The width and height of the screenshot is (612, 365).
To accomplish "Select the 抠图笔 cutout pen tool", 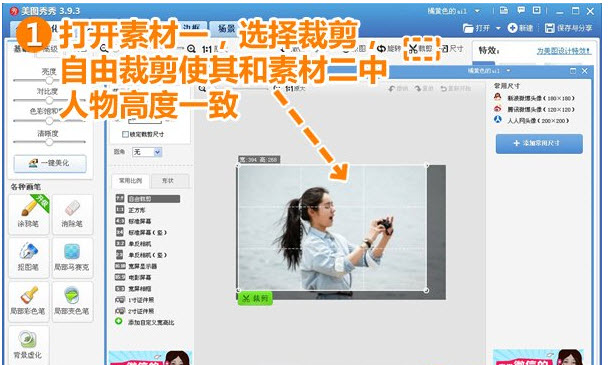I will pos(28,258).
